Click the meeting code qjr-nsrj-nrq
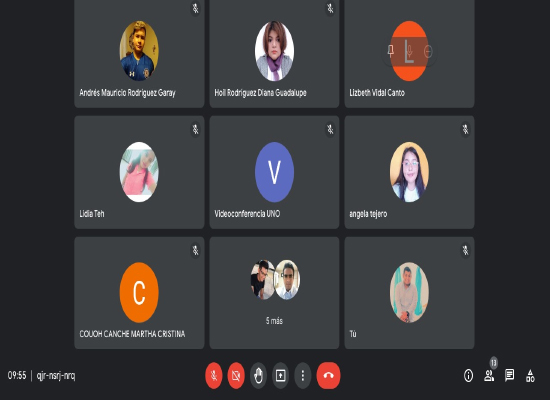Screen dimensions: 550x400 coord(56,375)
